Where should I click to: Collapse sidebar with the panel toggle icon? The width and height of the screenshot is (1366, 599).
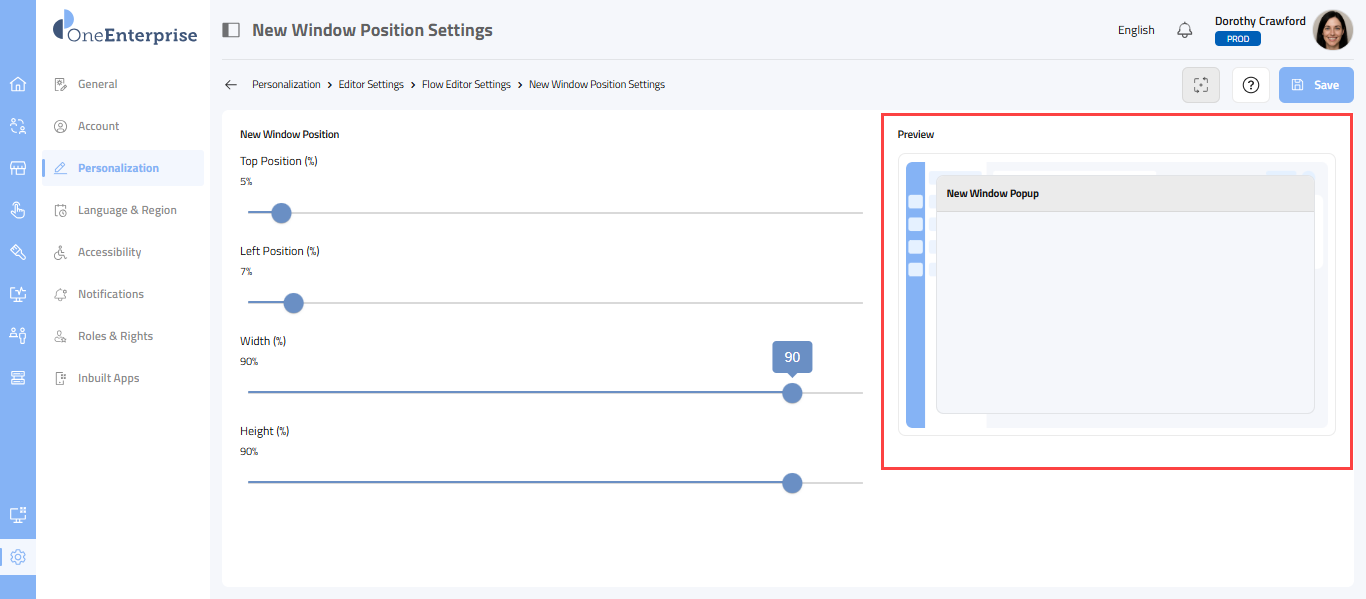(231, 30)
